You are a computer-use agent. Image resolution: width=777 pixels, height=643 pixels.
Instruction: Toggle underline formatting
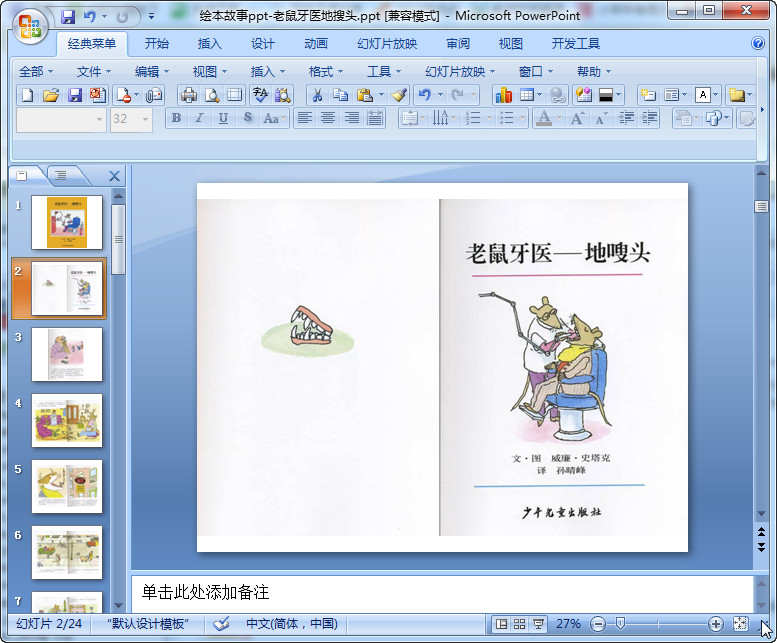tap(223, 118)
